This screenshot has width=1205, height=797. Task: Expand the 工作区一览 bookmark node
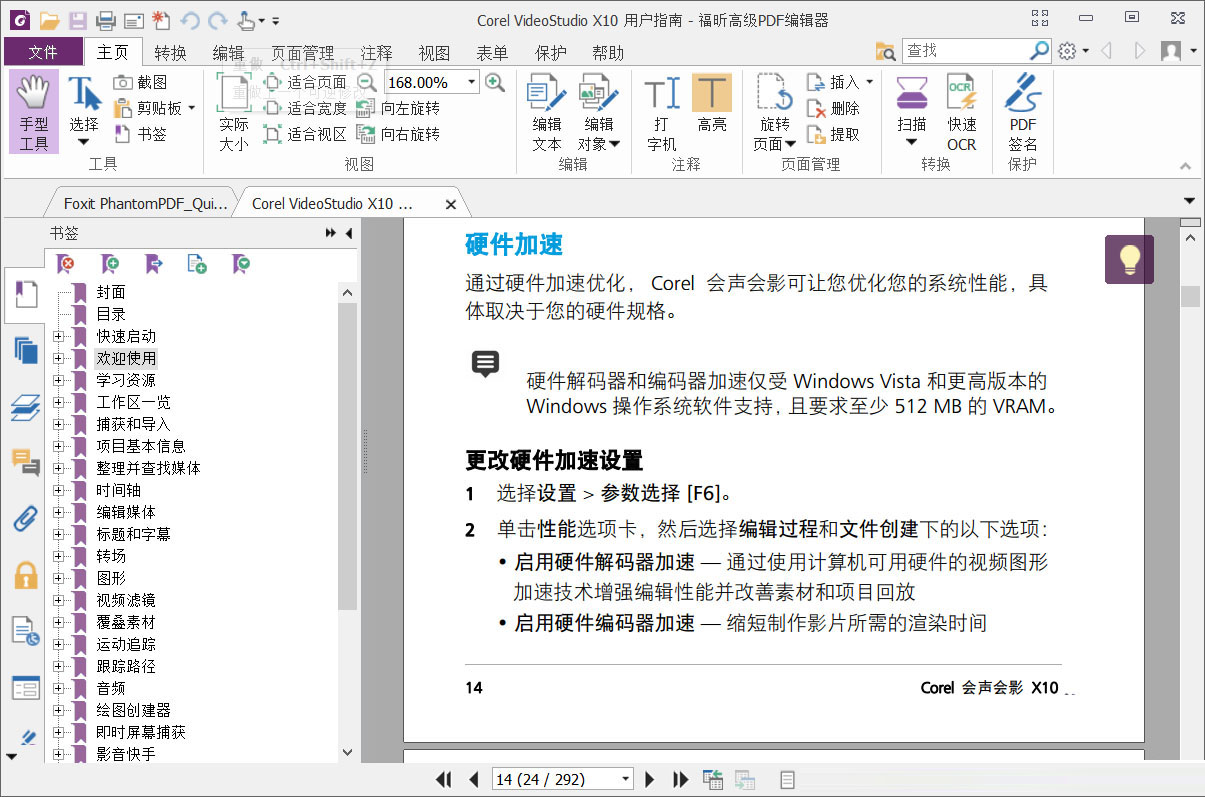[x=59, y=402]
